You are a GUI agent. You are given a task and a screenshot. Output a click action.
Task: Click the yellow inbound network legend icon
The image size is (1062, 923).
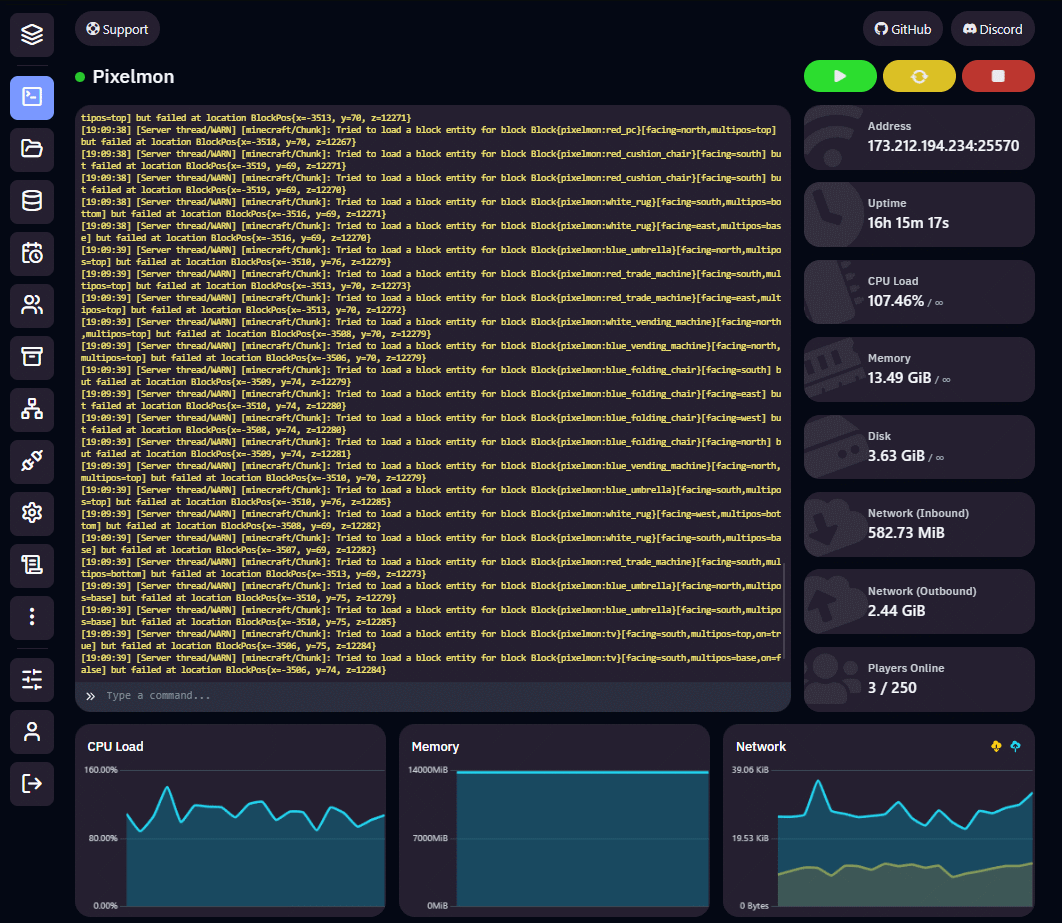coord(996,746)
